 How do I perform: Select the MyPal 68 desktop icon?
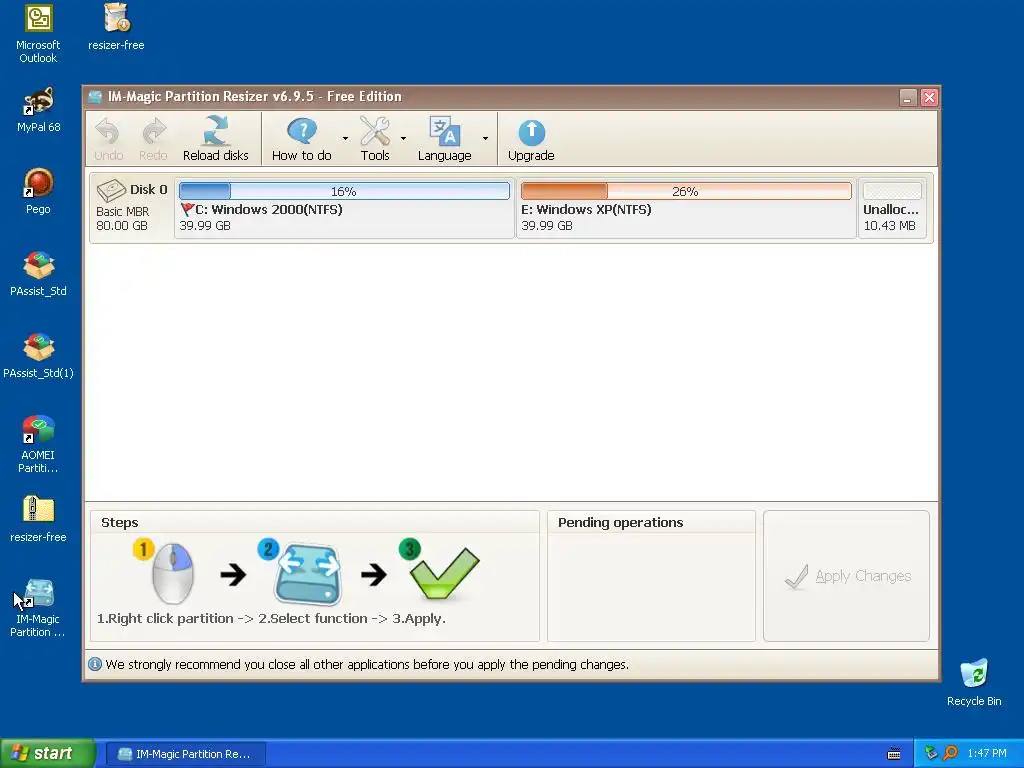click(x=39, y=110)
